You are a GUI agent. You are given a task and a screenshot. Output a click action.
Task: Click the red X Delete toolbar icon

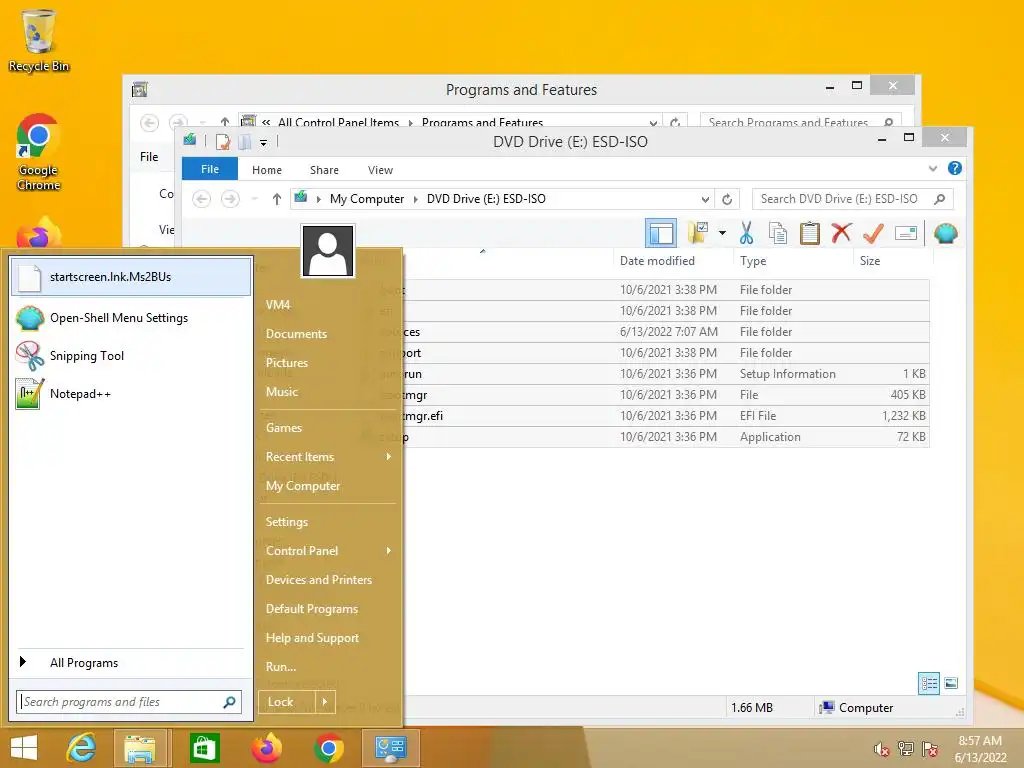tap(841, 233)
